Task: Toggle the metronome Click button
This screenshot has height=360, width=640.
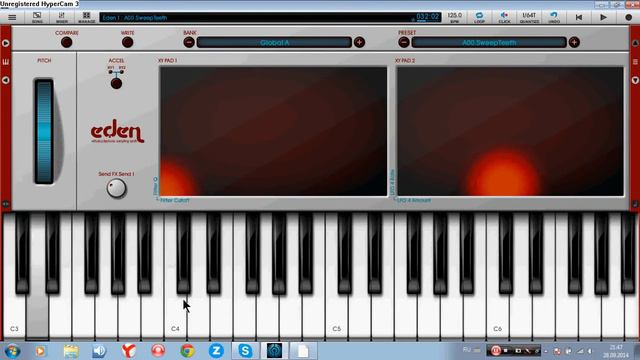Action: point(504,18)
